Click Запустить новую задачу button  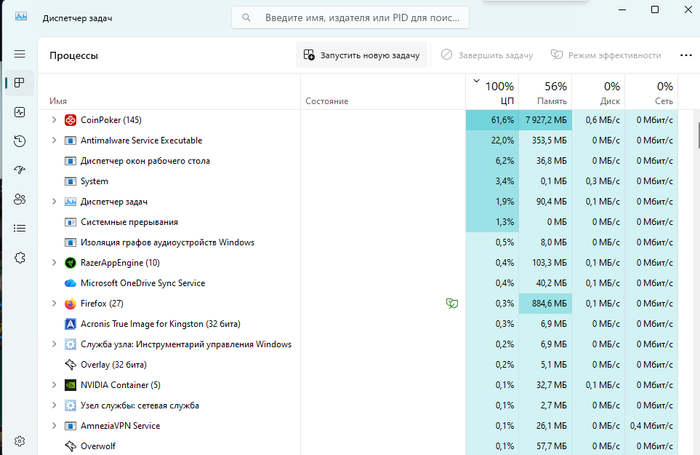point(362,55)
